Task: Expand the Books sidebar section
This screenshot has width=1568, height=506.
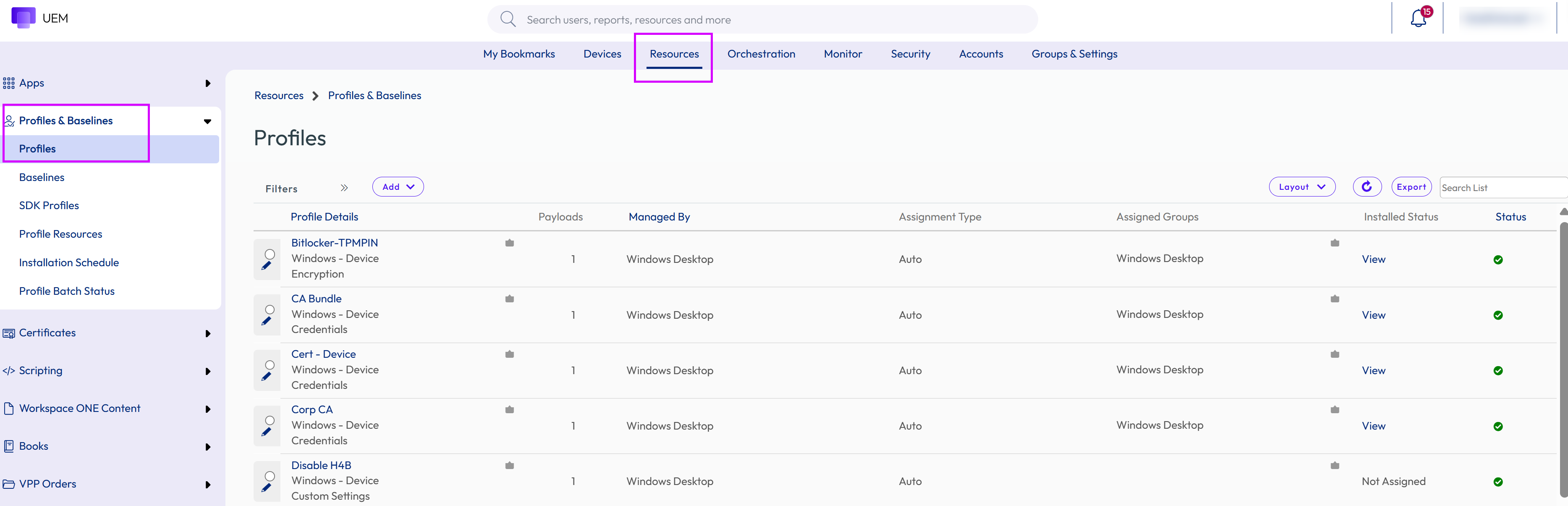Action: click(208, 447)
